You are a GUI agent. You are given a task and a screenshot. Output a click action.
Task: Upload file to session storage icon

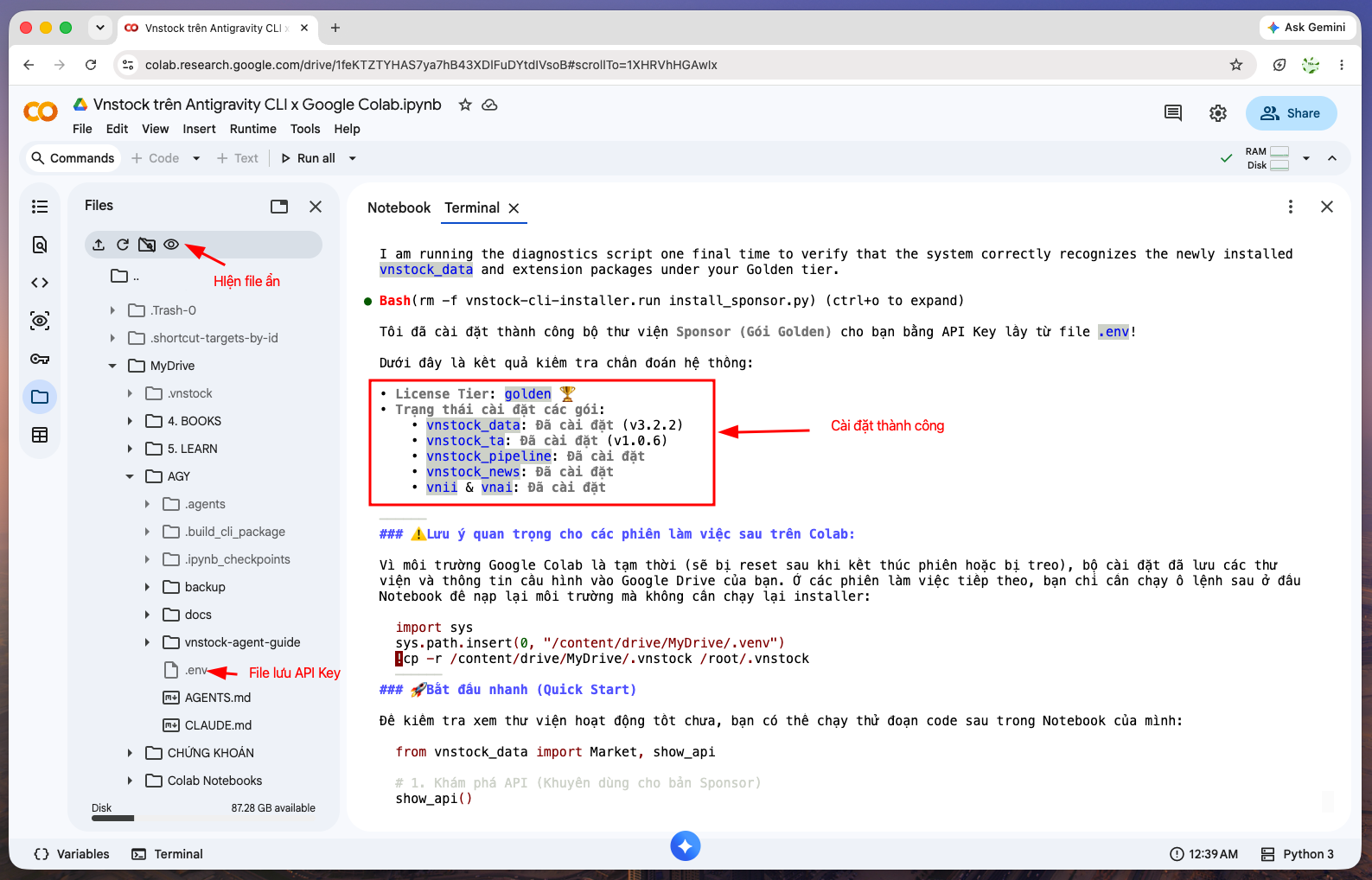(99, 245)
